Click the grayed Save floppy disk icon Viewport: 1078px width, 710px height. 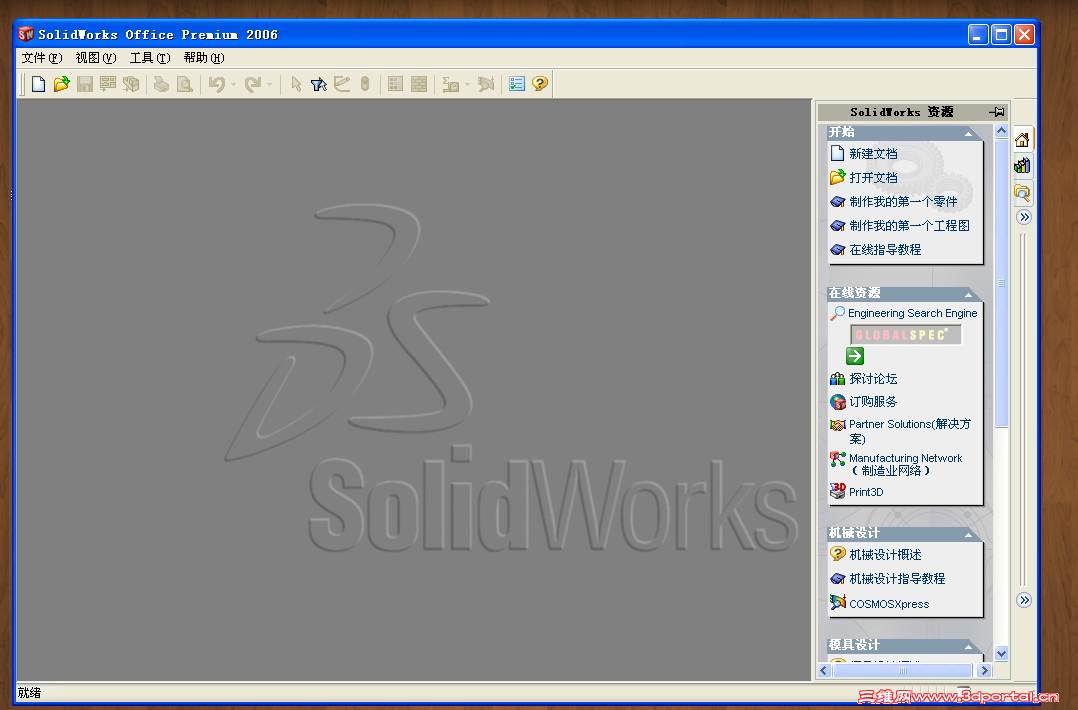pos(85,84)
